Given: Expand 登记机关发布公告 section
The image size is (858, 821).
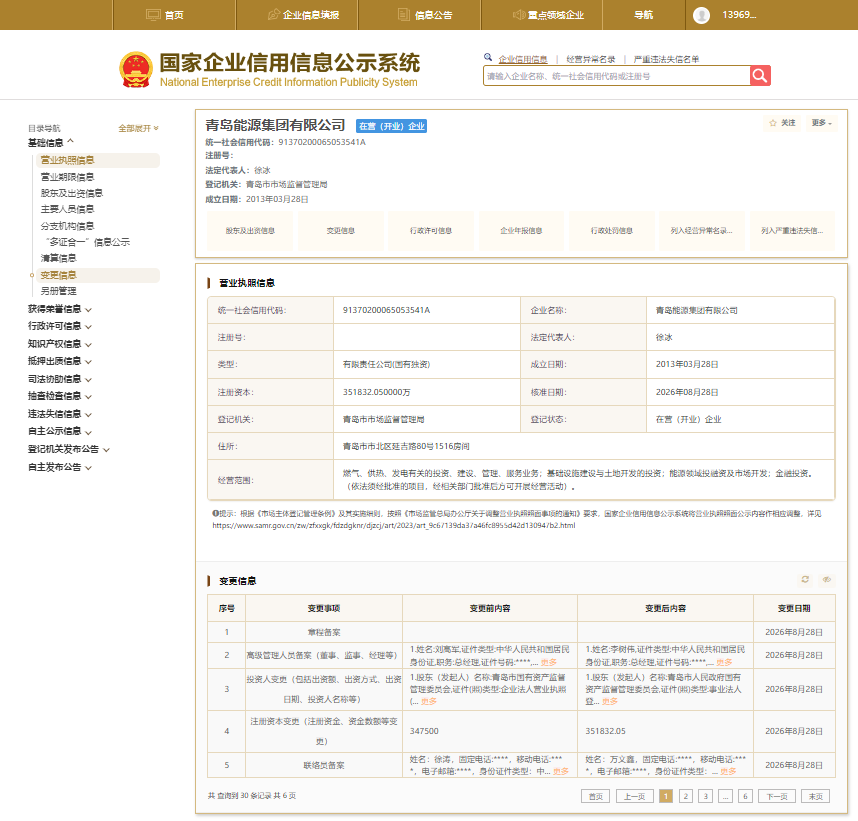Looking at the screenshot, I should (x=69, y=449).
